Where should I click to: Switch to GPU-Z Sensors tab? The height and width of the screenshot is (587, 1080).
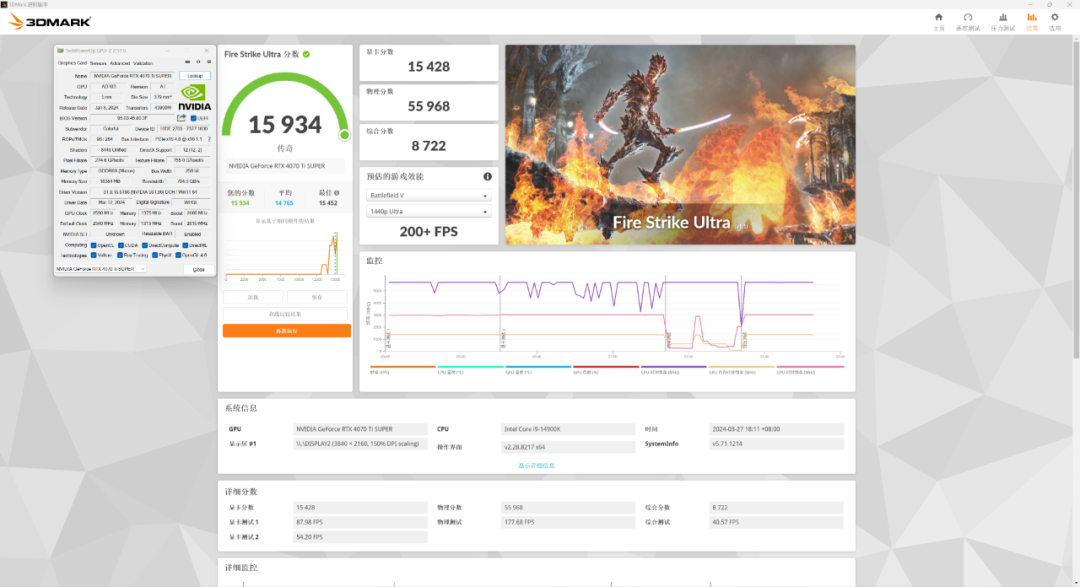pos(98,63)
